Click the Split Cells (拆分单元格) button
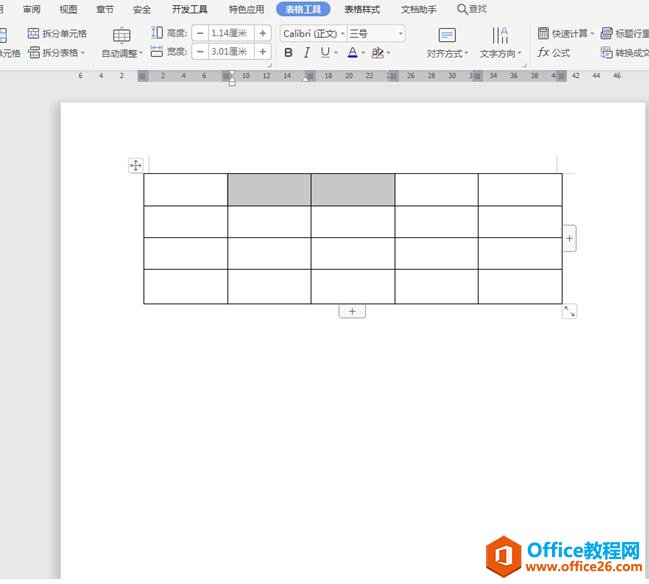649x584 pixels. [57, 34]
